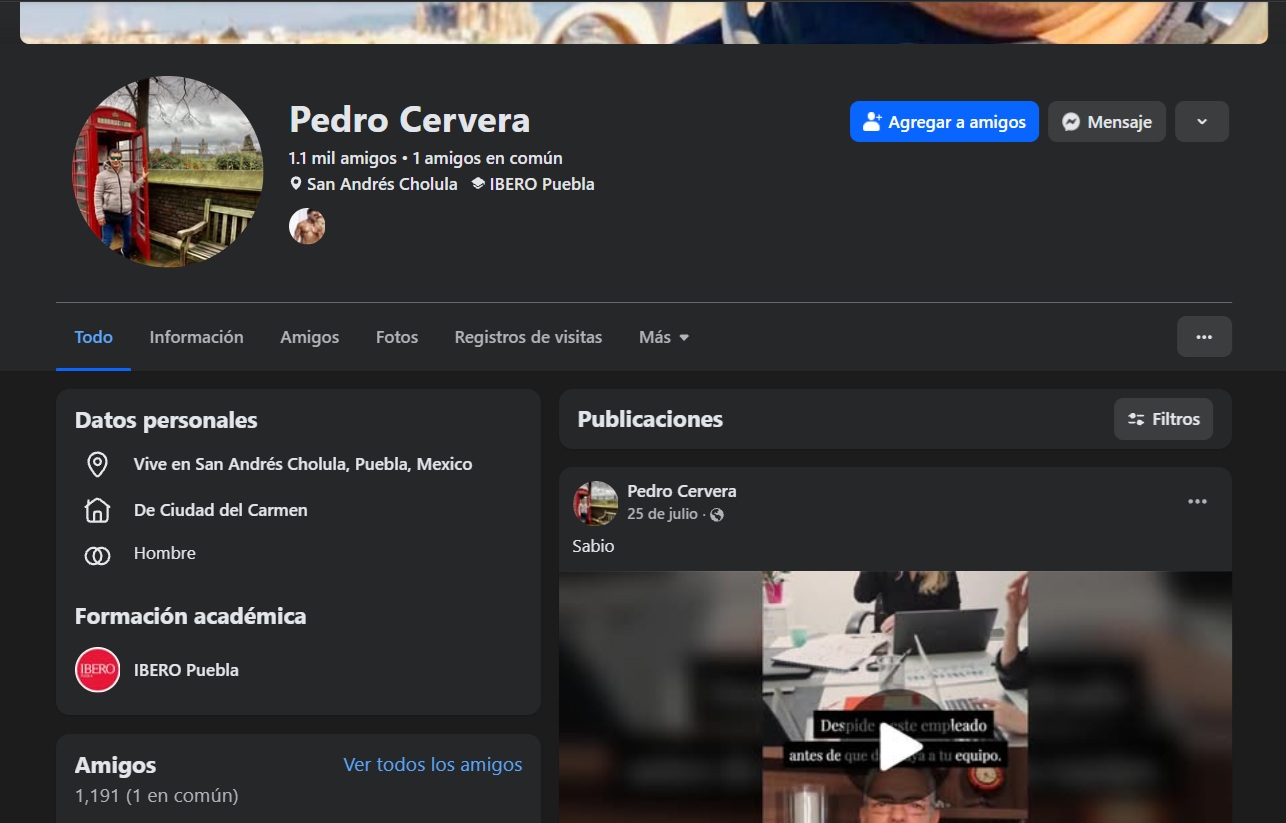Click the public globe icon on the post
Image resolution: width=1286 pixels, height=823 pixels.
[x=717, y=515]
